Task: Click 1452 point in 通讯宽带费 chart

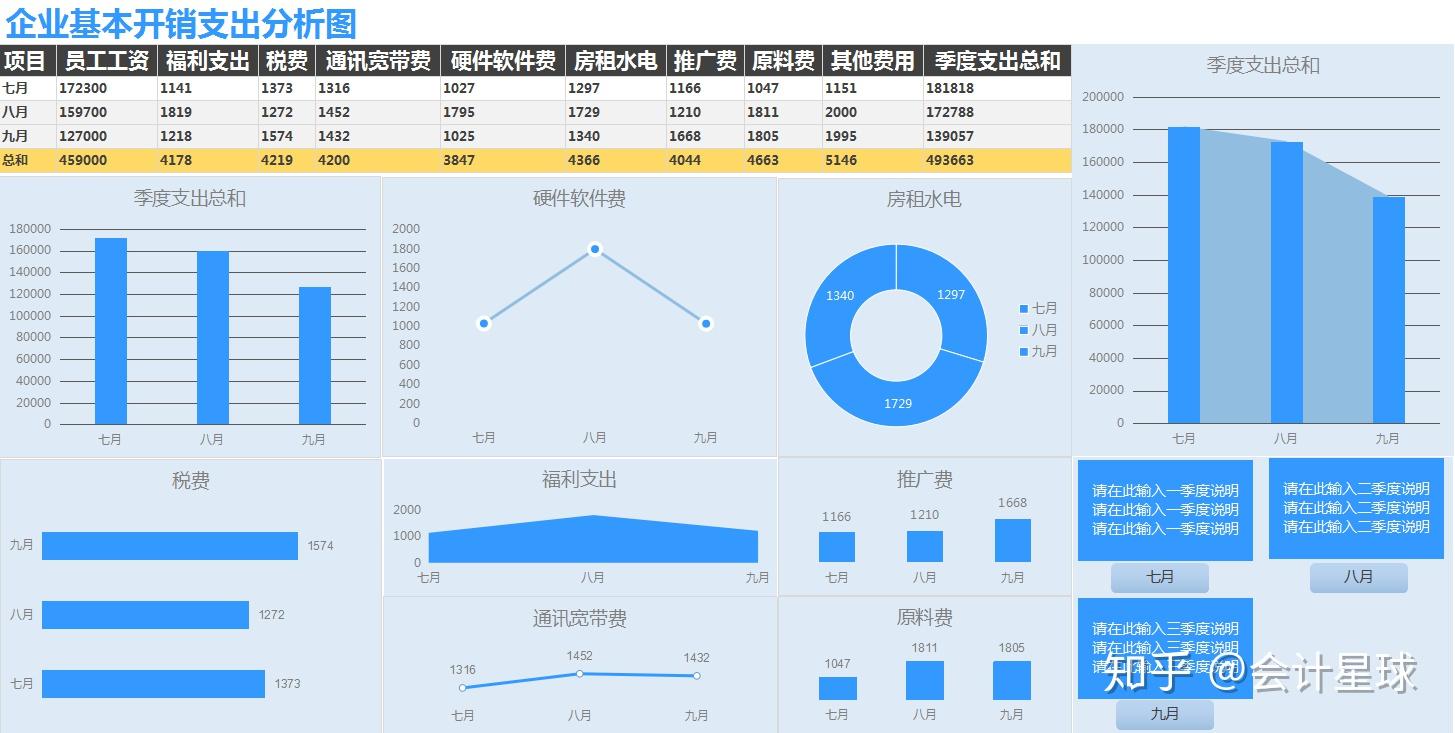Action: (579, 674)
